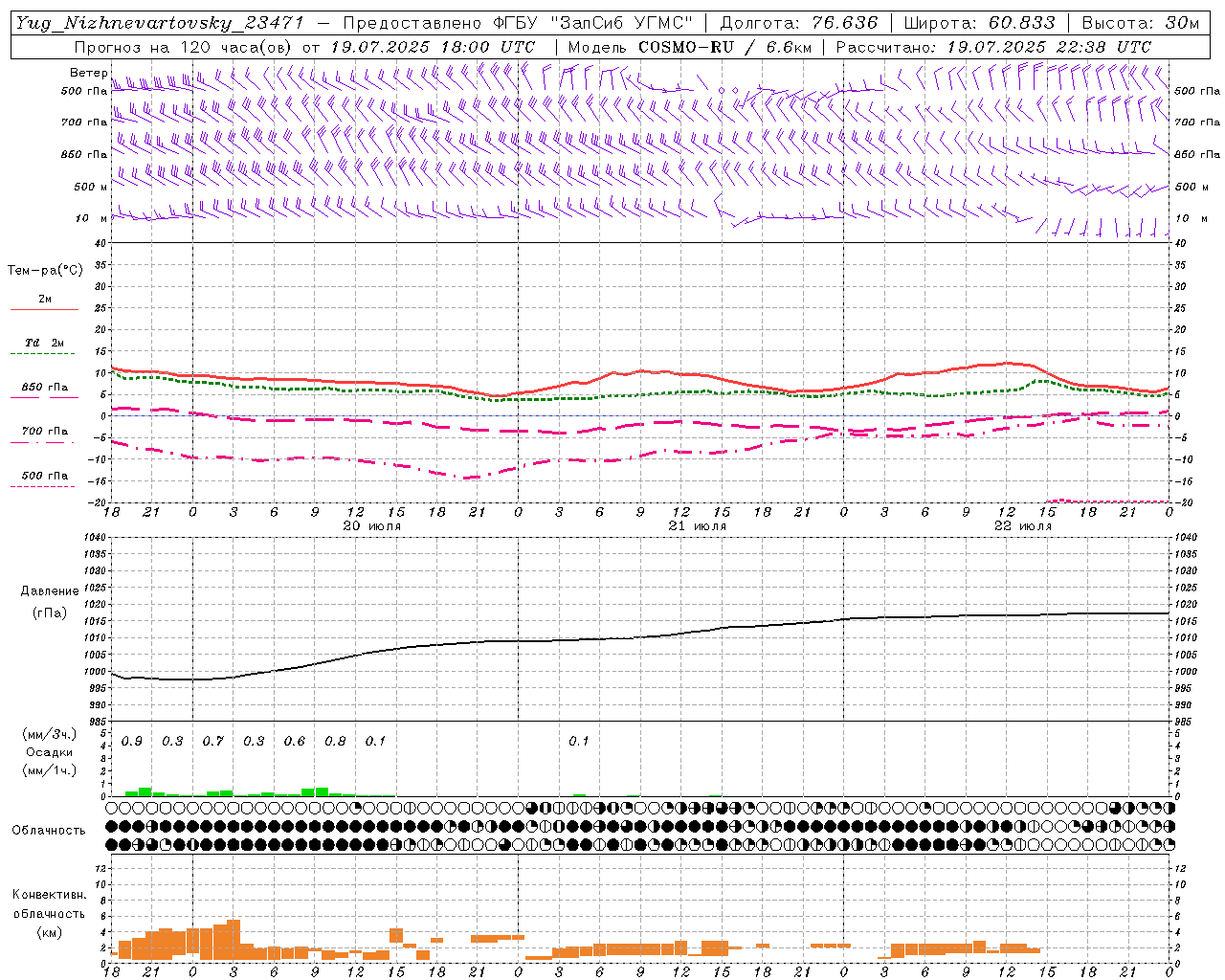This screenshot has height=980, width=1225.
Task: Click the Тем-ра(°C) axis title
Action: tap(45, 270)
